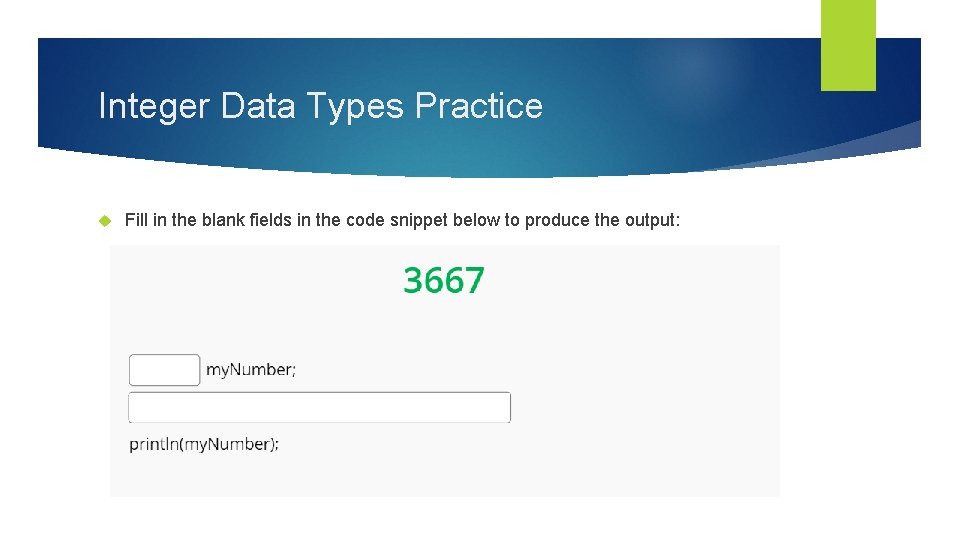The height and width of the screenshot is (540, 960).
Task: Click the semicolon ending the println line
Action: coord(277,444)
